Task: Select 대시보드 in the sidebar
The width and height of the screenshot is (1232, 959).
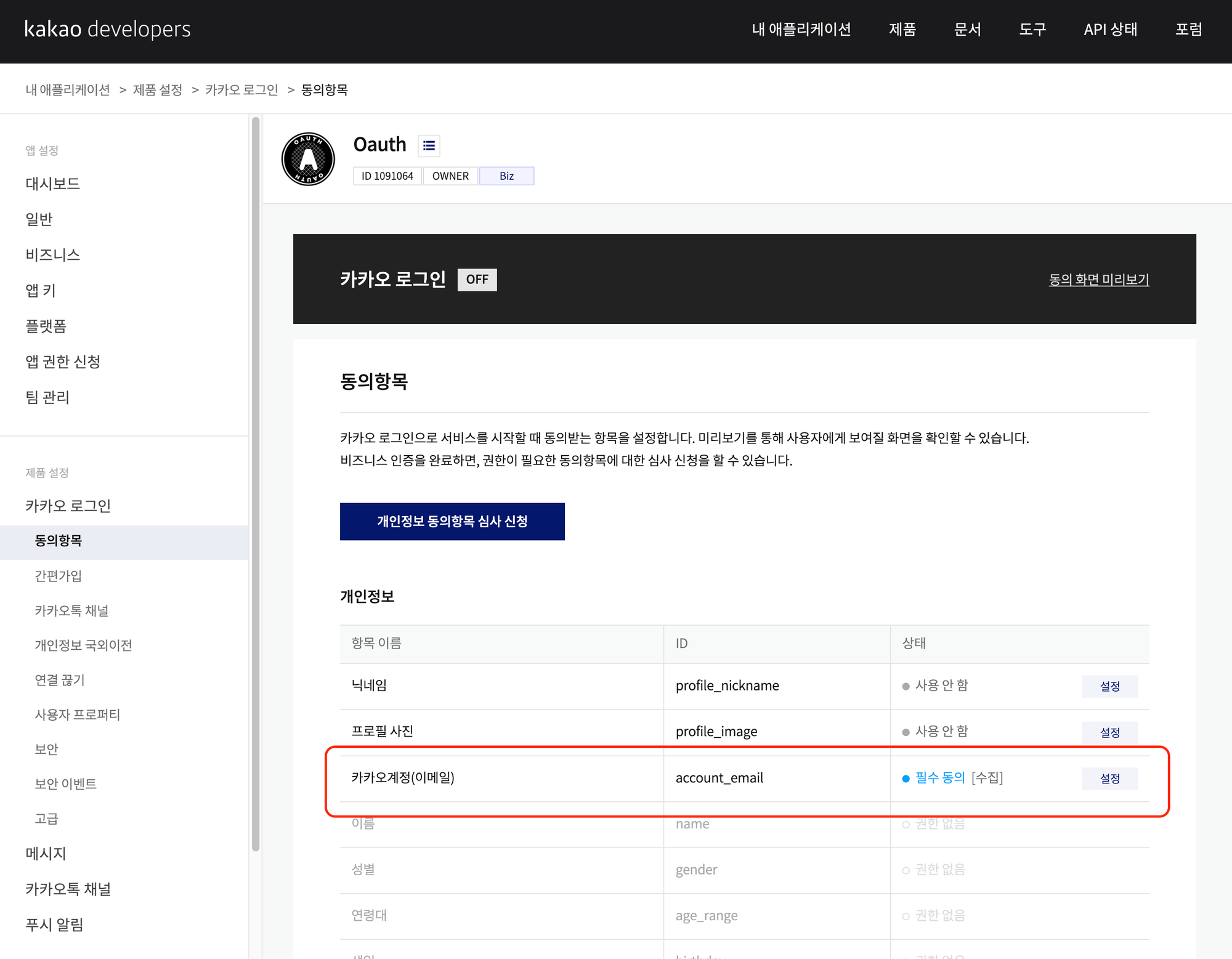Action: point(53,184)
